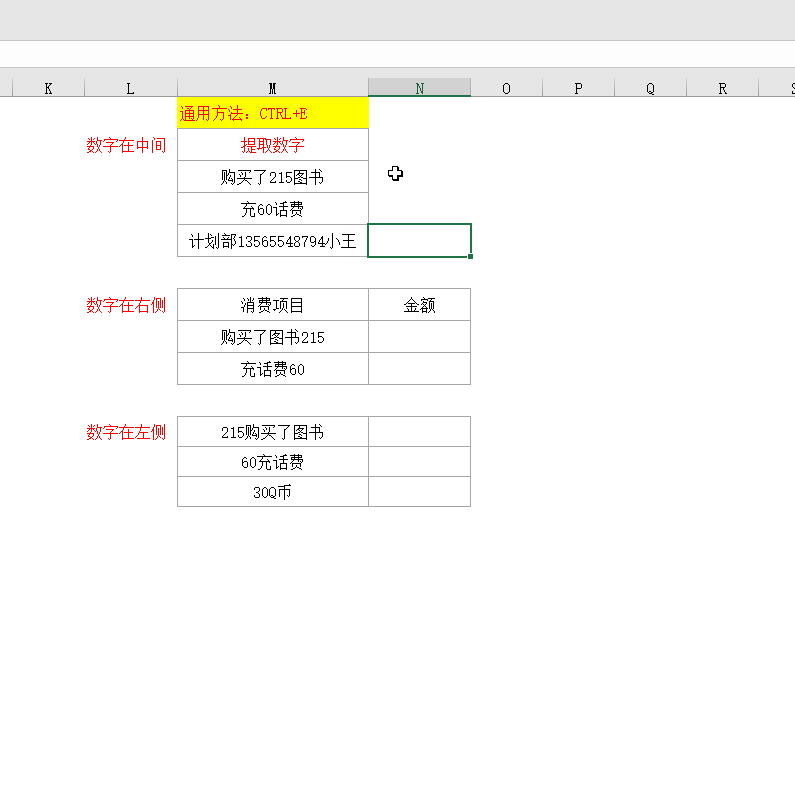
Task: Click the red label '数字在左侧'
Action: [126, 432]
